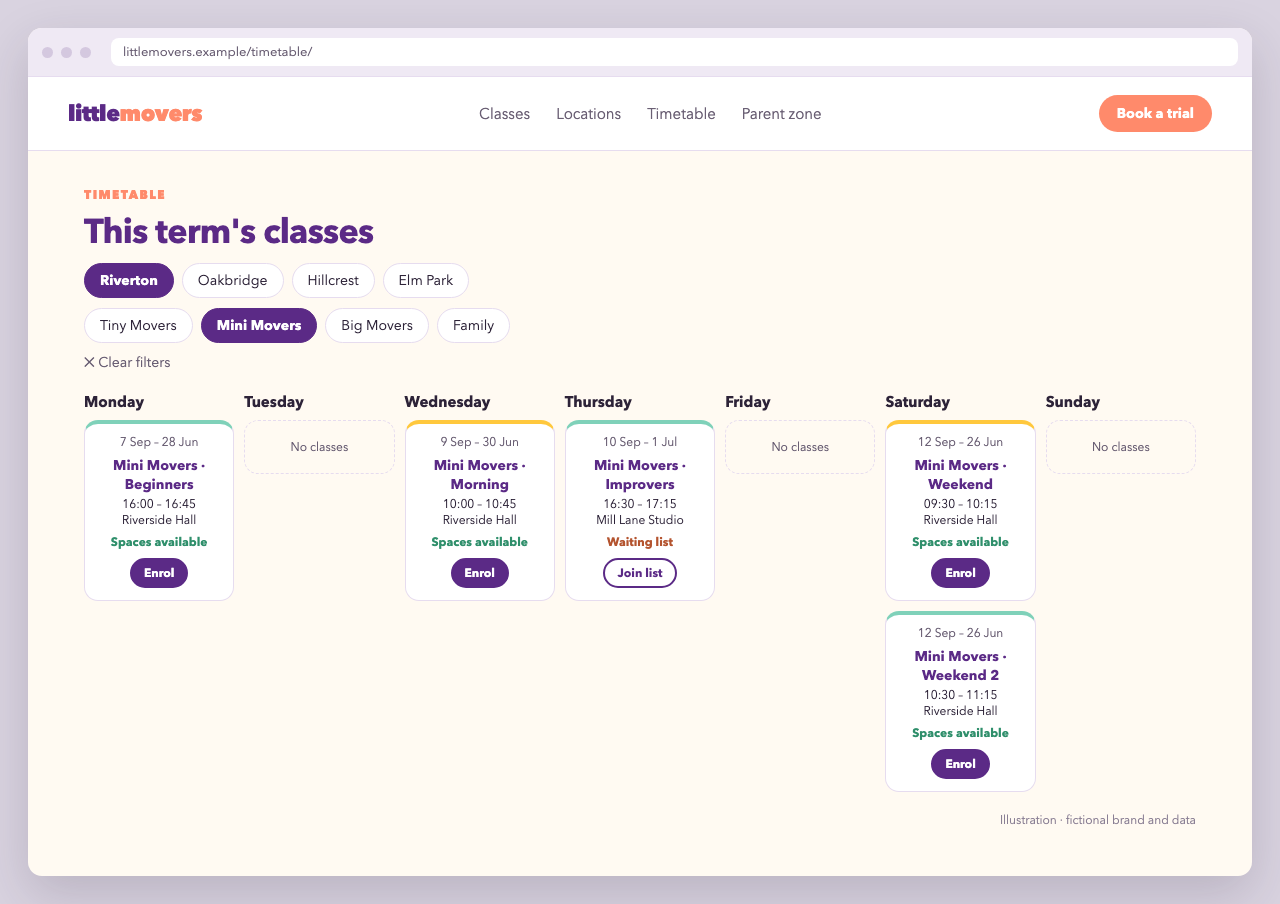Click the Mini Movers · Beginners title
1280x904 pixels.
tap(159, 475)
